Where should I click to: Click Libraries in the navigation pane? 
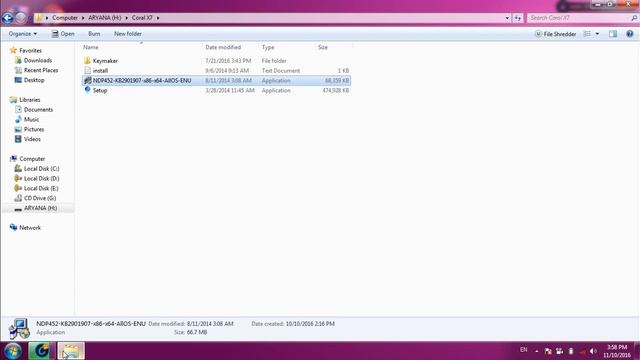29,100
